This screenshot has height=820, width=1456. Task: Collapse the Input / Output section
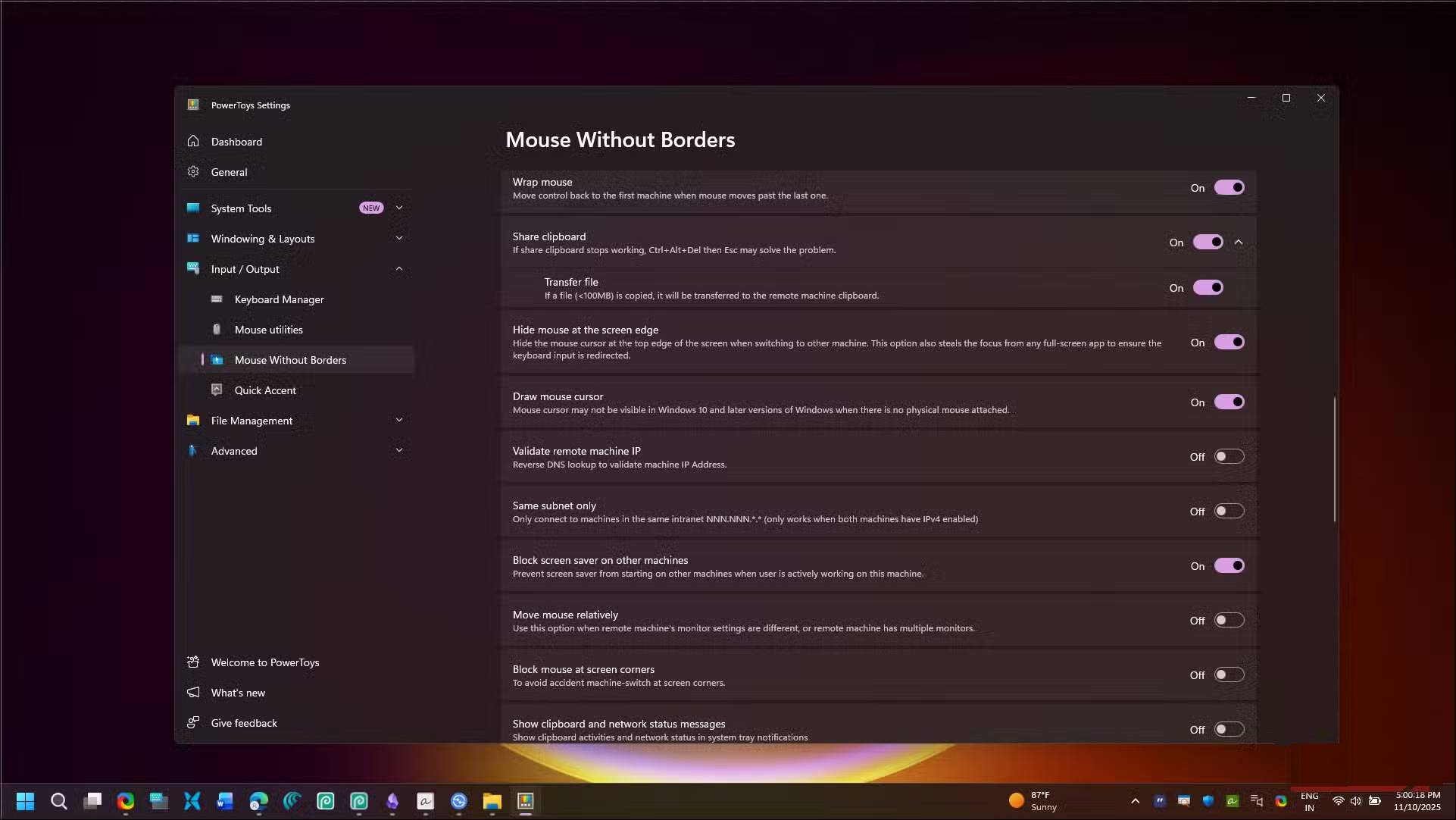coord(399,269)
